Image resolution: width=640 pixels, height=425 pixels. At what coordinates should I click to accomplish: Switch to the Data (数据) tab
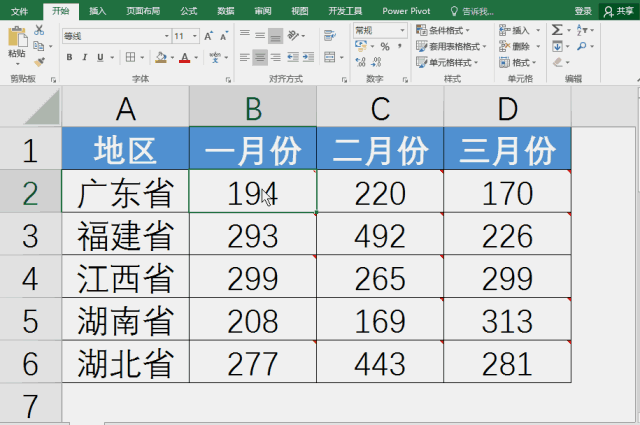[225, 11]
